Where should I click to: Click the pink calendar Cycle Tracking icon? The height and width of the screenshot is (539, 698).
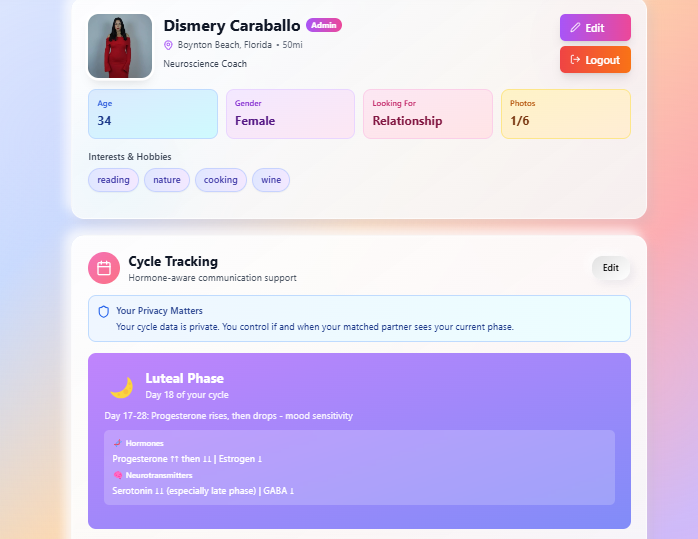104,268
